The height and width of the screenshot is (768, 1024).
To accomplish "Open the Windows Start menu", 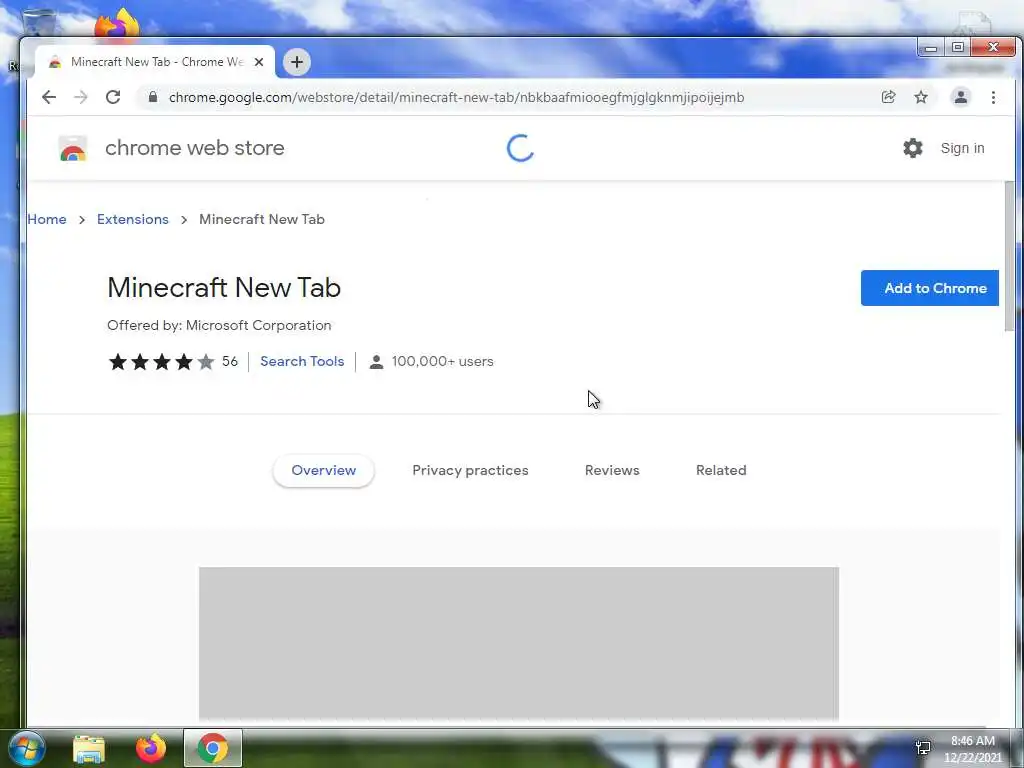I will [26, 748].
